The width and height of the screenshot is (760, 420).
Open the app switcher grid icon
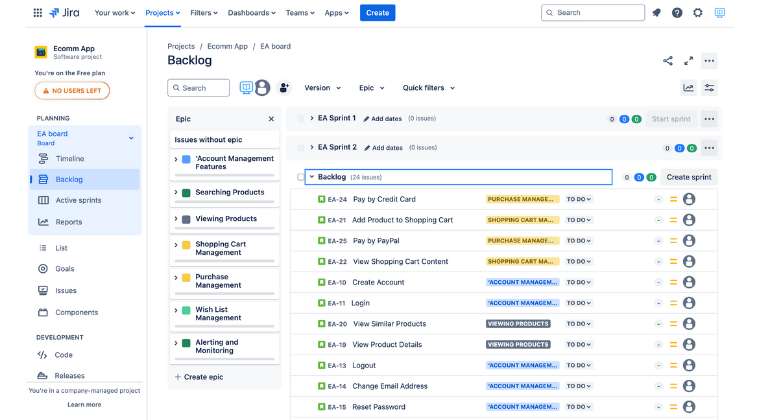(x=37, y=13)
